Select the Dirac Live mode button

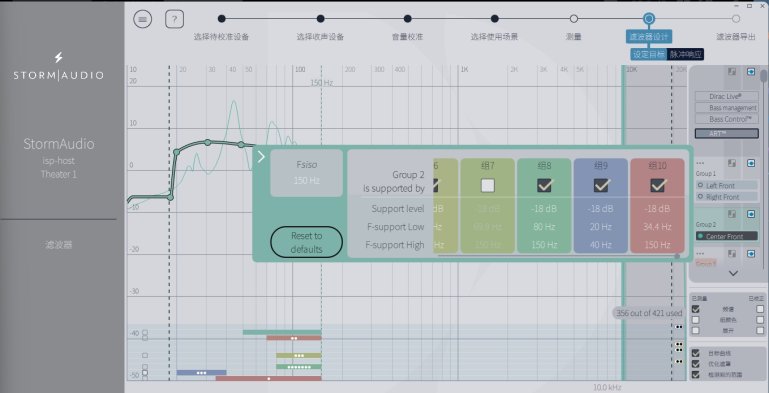click(726, 96)
